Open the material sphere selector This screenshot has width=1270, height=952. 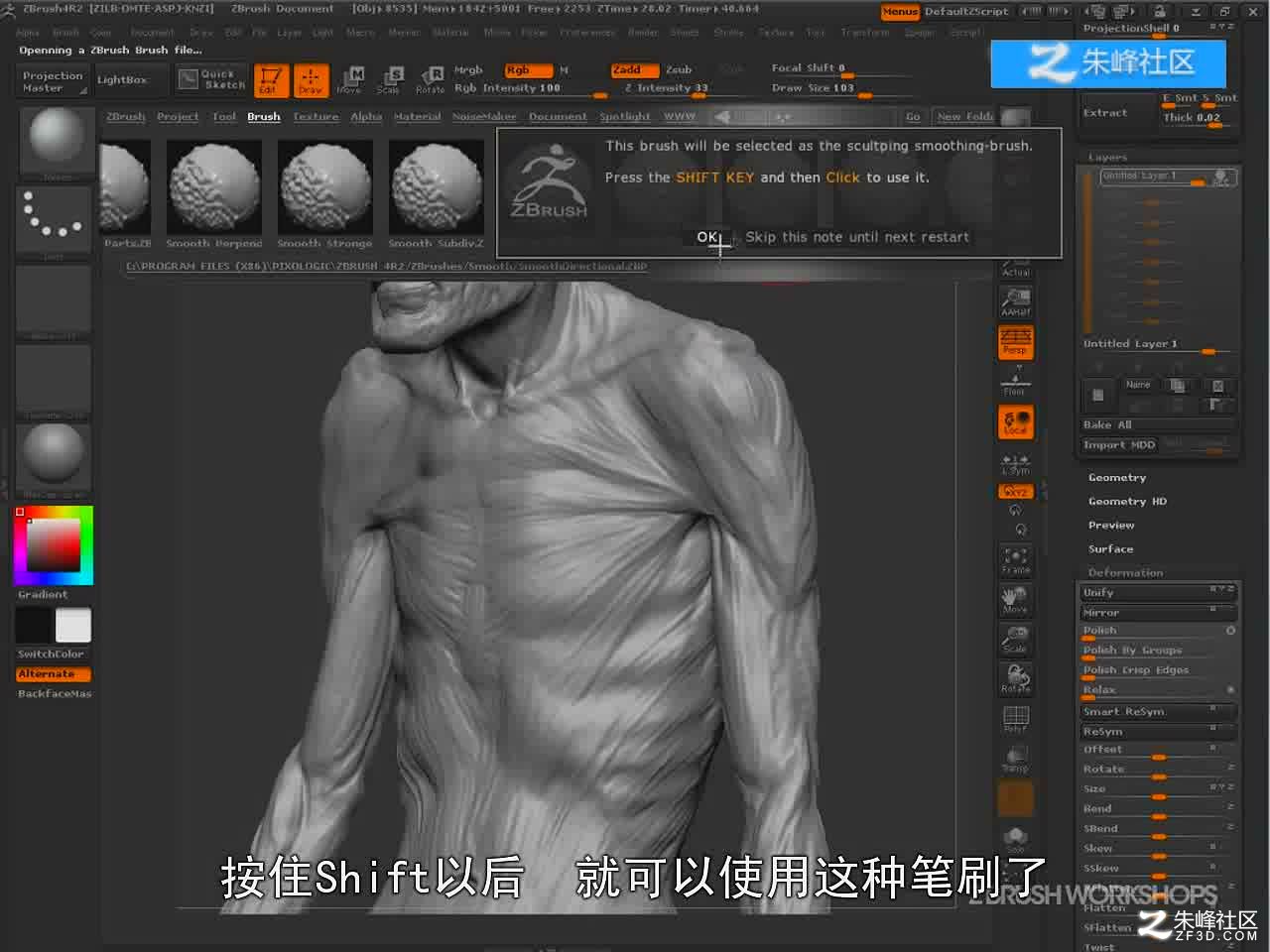coord(54,458)
